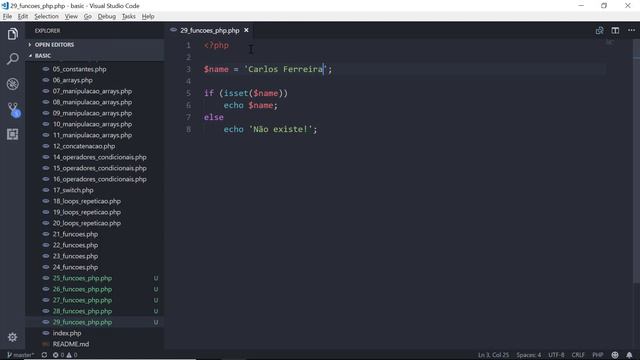Open Source Control view with badge

tap(13, 109)
